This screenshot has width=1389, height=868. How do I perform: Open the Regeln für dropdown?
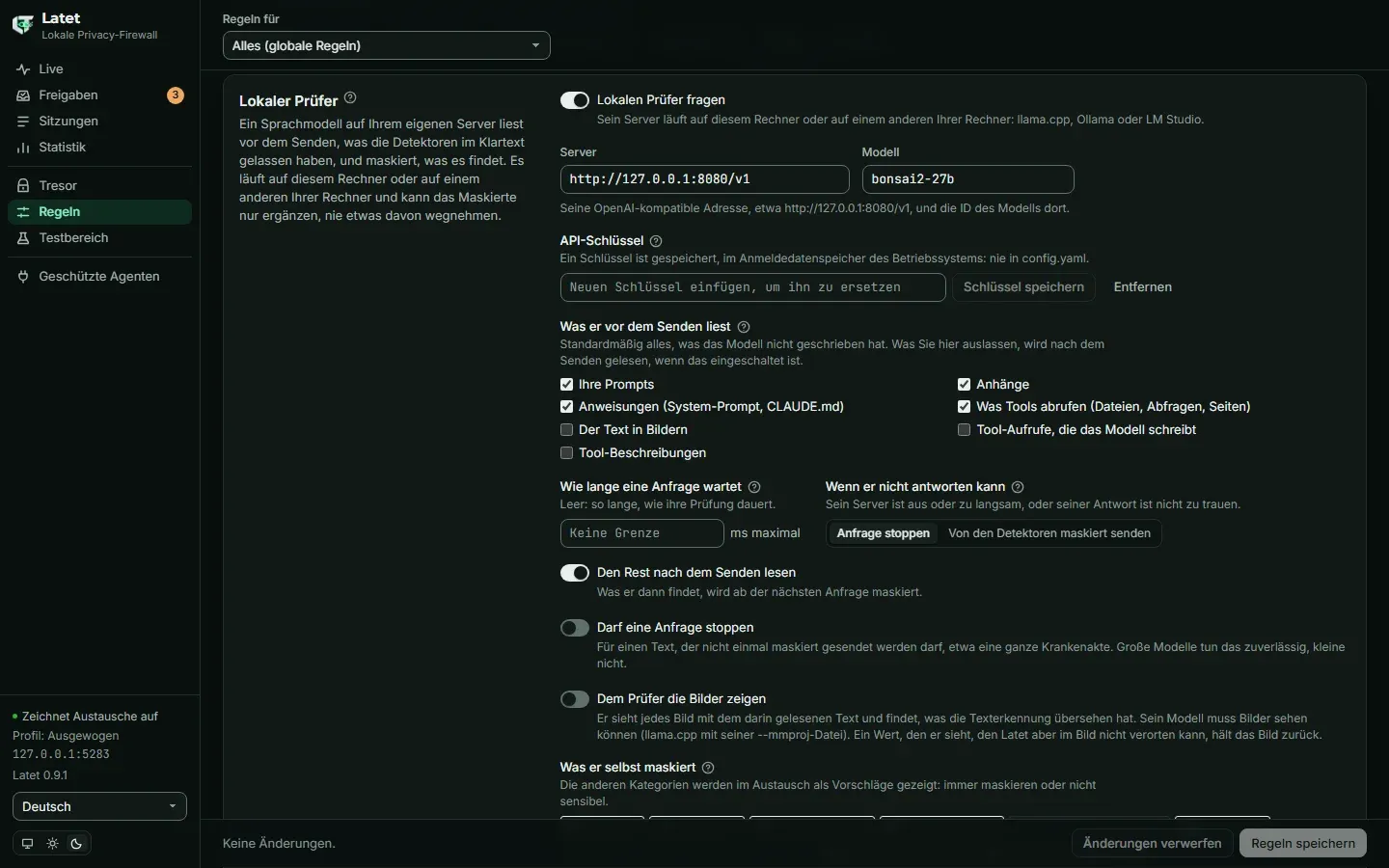[x=386, y=45]
